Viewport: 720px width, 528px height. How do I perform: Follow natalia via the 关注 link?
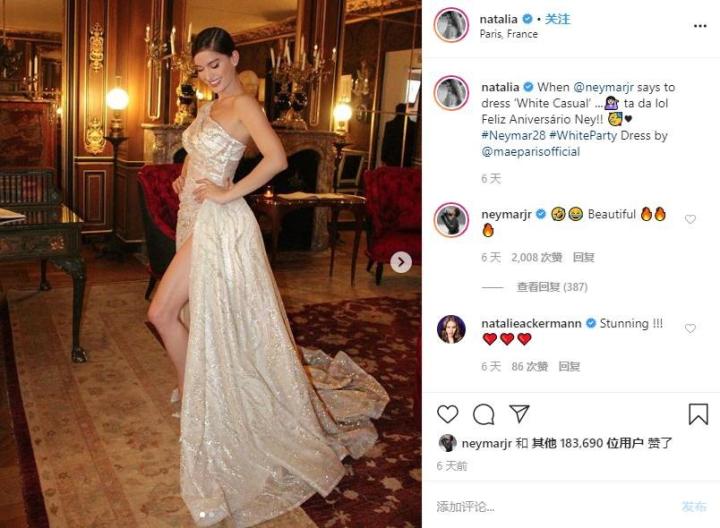(558, 19)
